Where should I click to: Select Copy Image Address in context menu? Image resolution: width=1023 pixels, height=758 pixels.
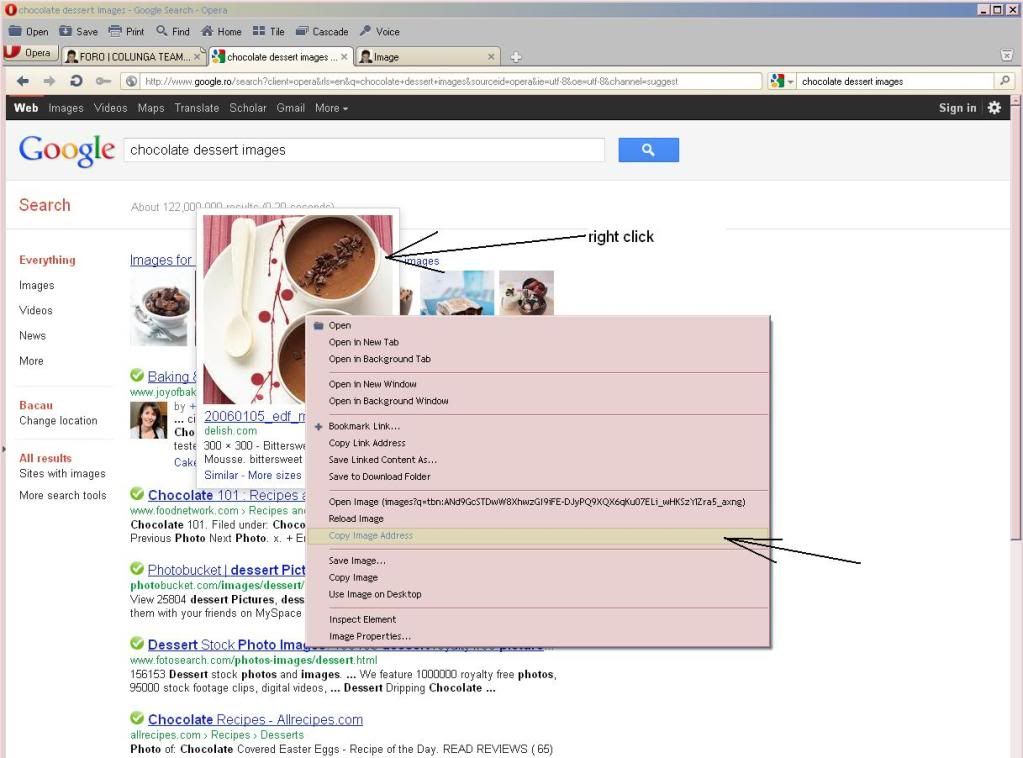coord(371,536)
